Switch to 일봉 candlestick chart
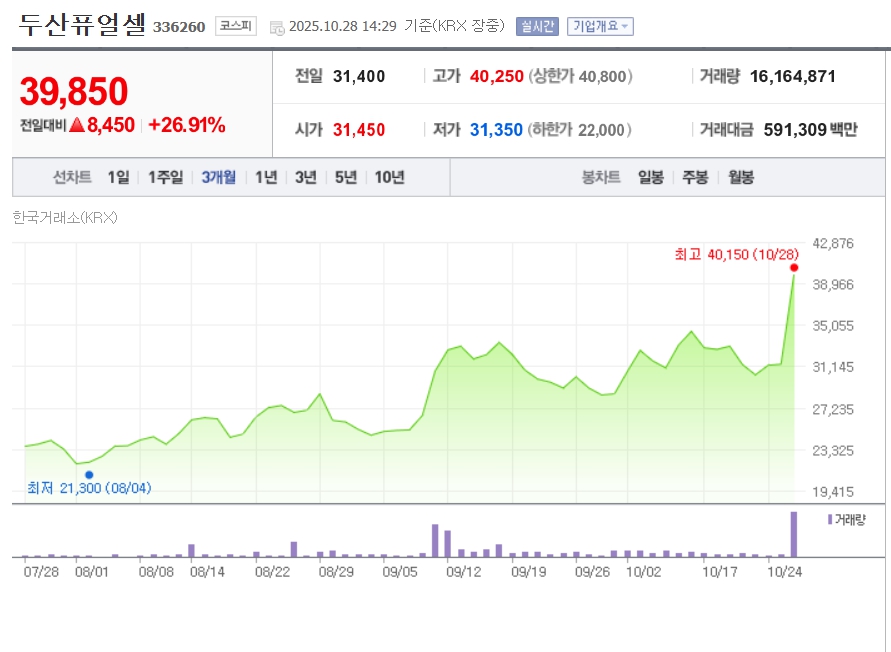 coord(650,177)
